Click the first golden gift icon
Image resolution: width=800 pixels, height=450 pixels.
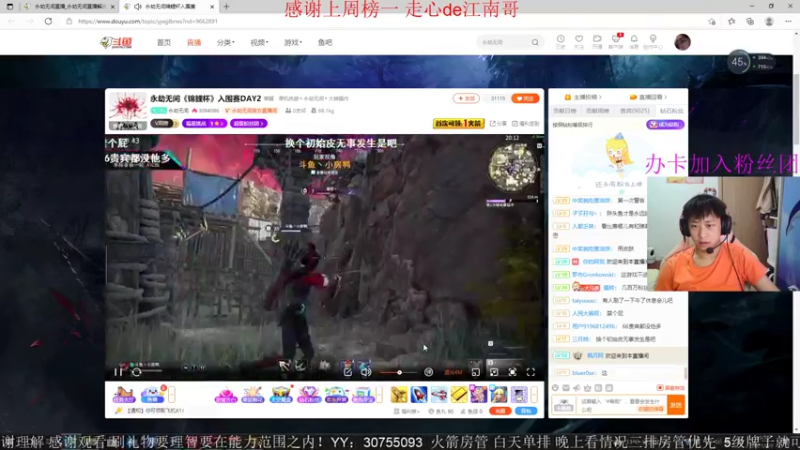click(399, 394)
